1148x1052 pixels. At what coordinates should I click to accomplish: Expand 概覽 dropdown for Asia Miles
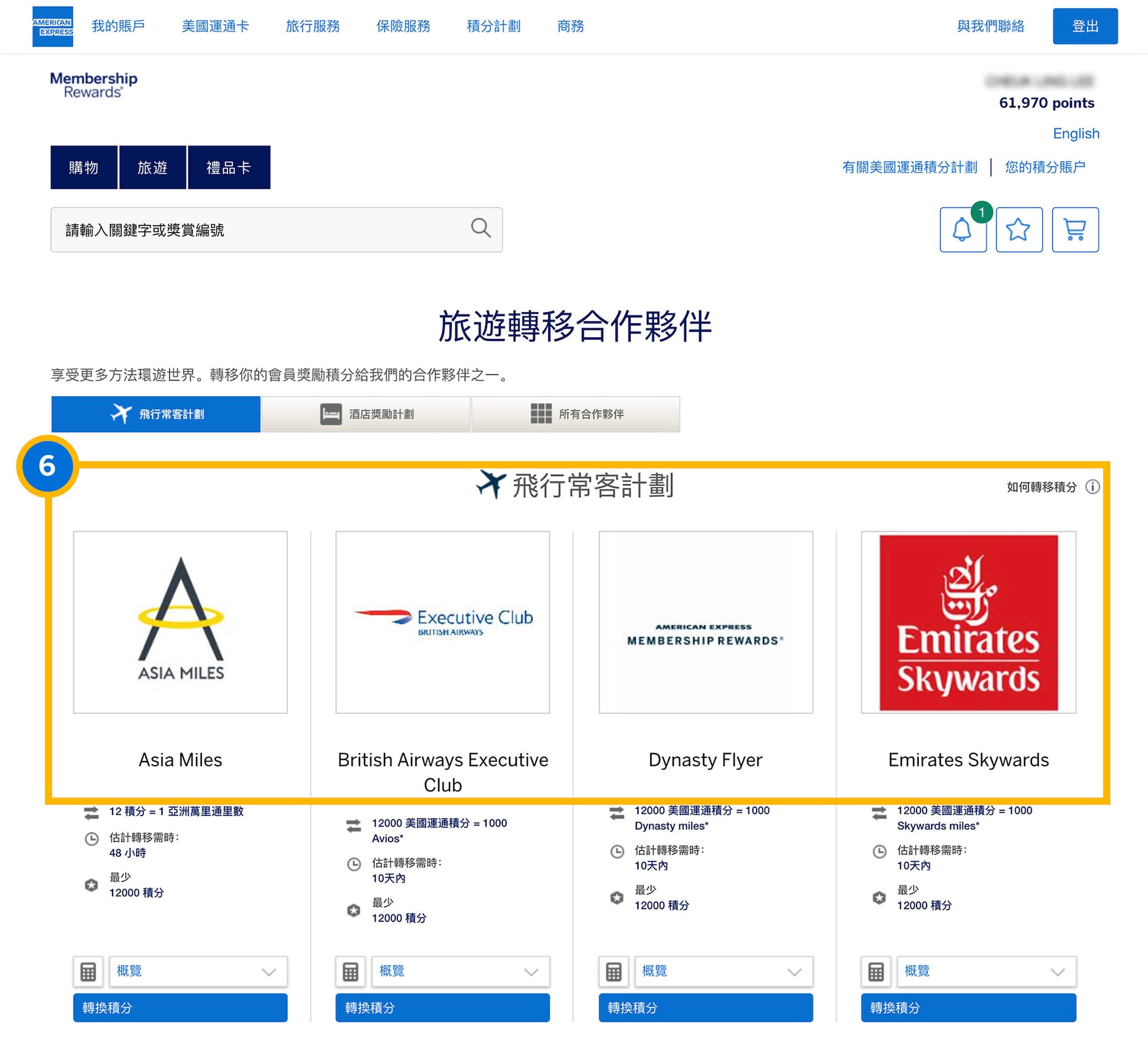click(198, 972)
